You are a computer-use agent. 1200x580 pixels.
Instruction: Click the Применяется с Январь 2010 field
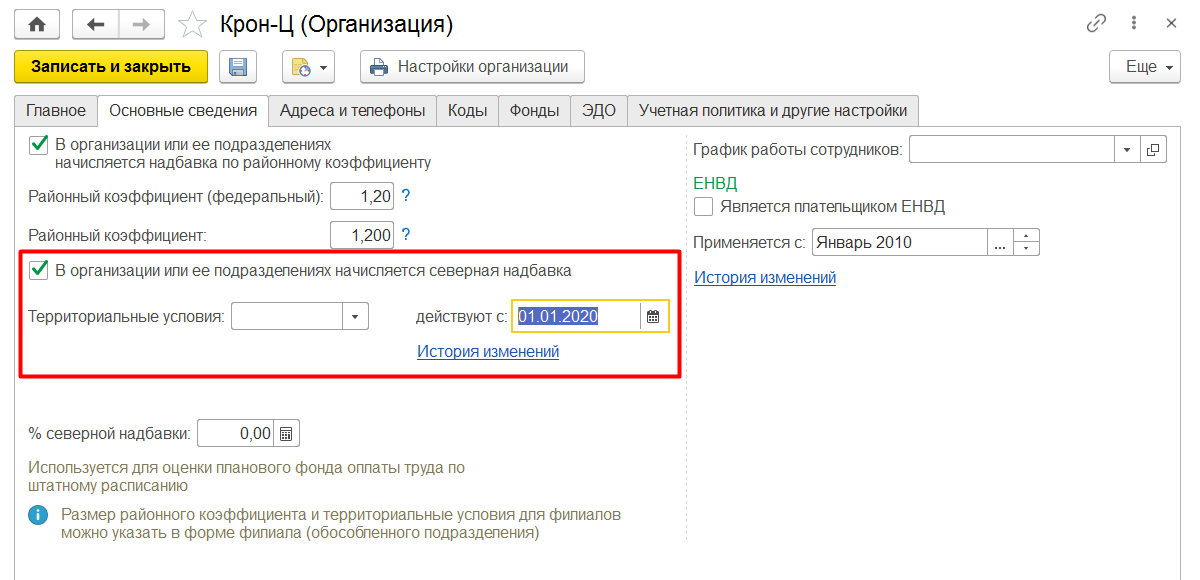tap(900, 242)
